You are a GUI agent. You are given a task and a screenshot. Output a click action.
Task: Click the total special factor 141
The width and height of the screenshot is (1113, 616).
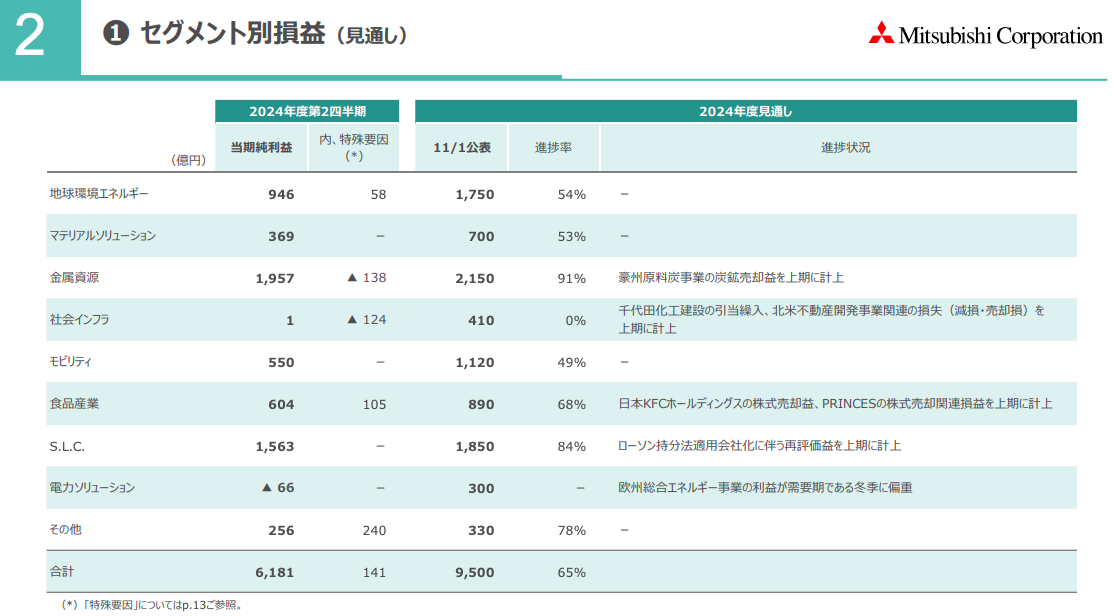click(x=374, y=572)
